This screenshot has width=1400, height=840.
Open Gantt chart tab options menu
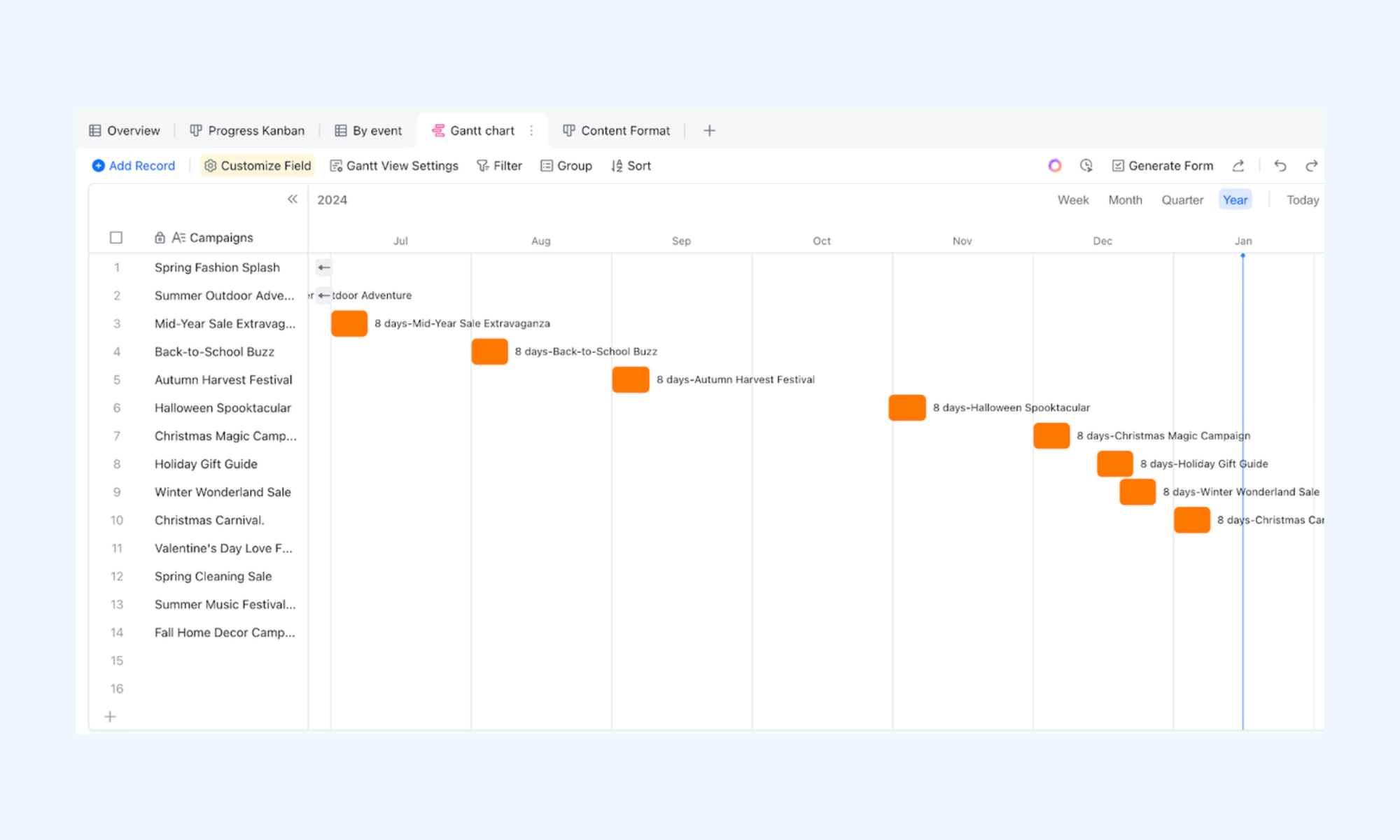pyautogui.click(x=531, y=131)
